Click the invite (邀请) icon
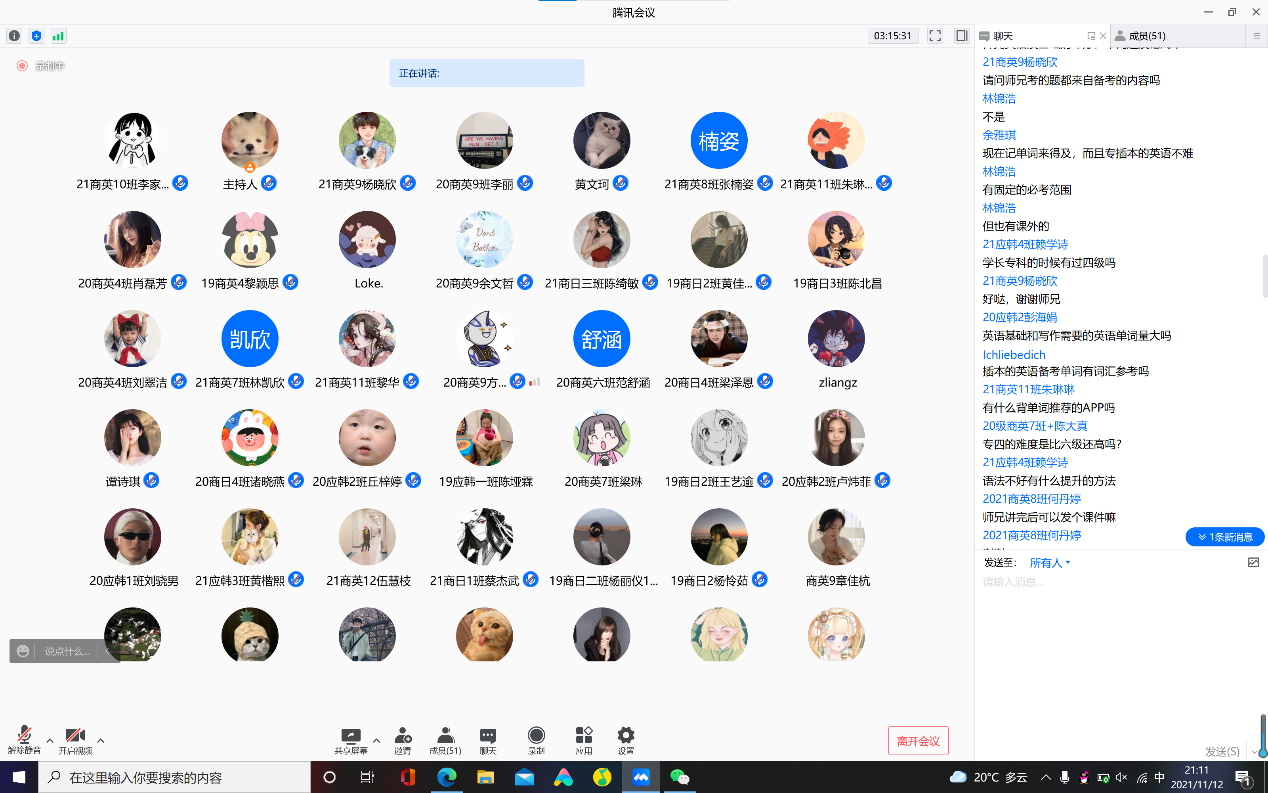 point(403,739)
